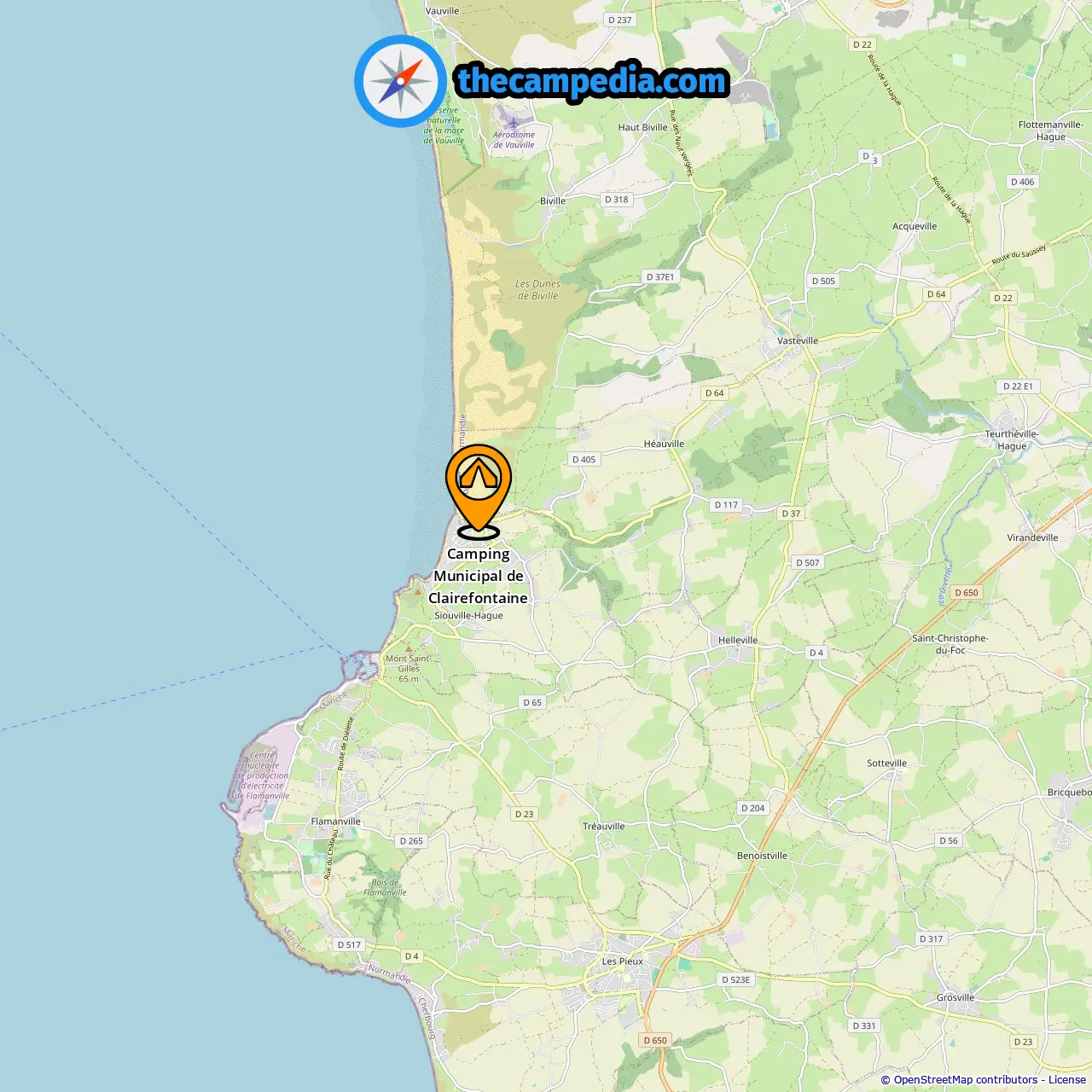Select the Helleville village label

click(738, 640)
